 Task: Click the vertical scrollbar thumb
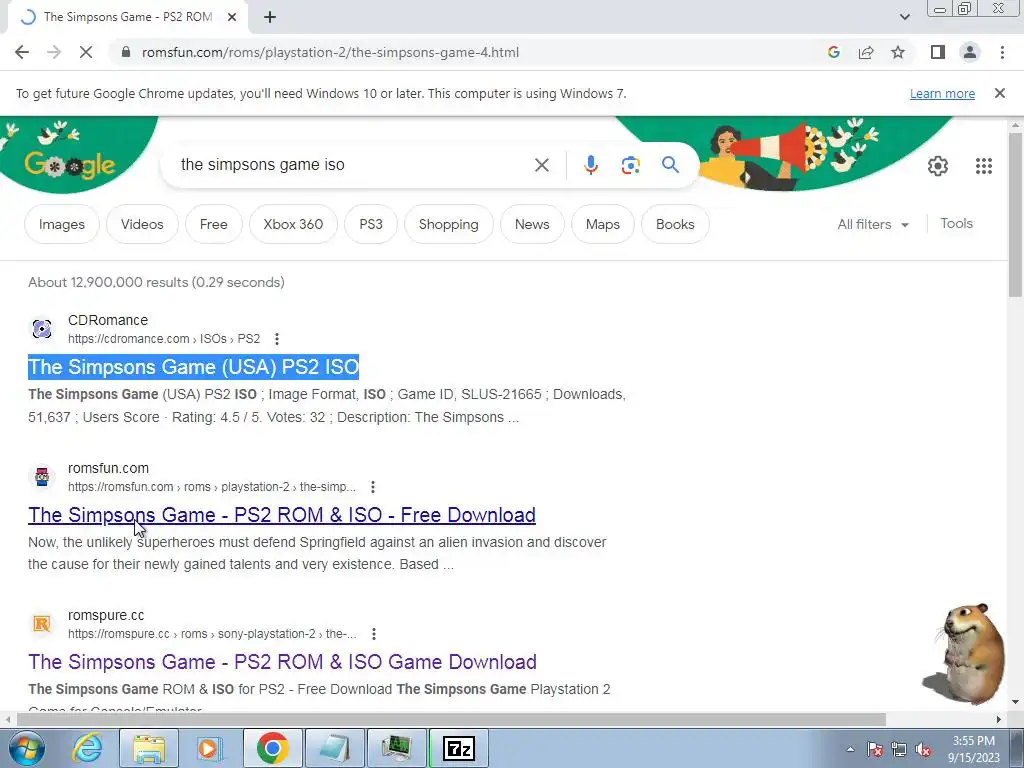(x=1015, y=214)
